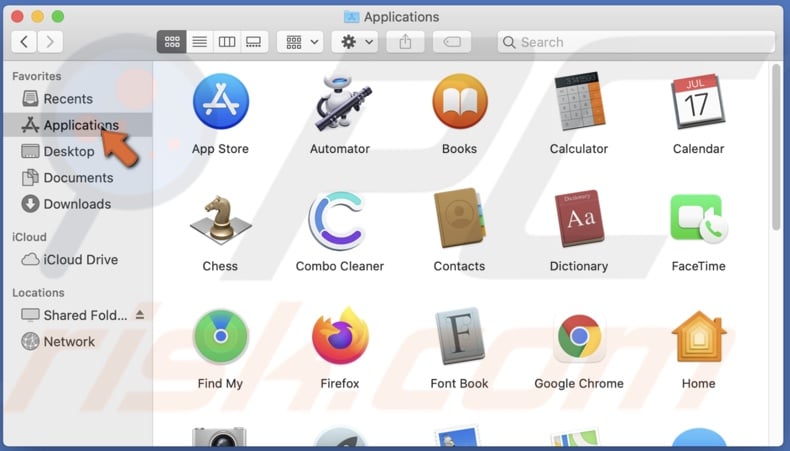Open the Find My app
This screenshot has height=451, width=790.
[x=220, y=337]
